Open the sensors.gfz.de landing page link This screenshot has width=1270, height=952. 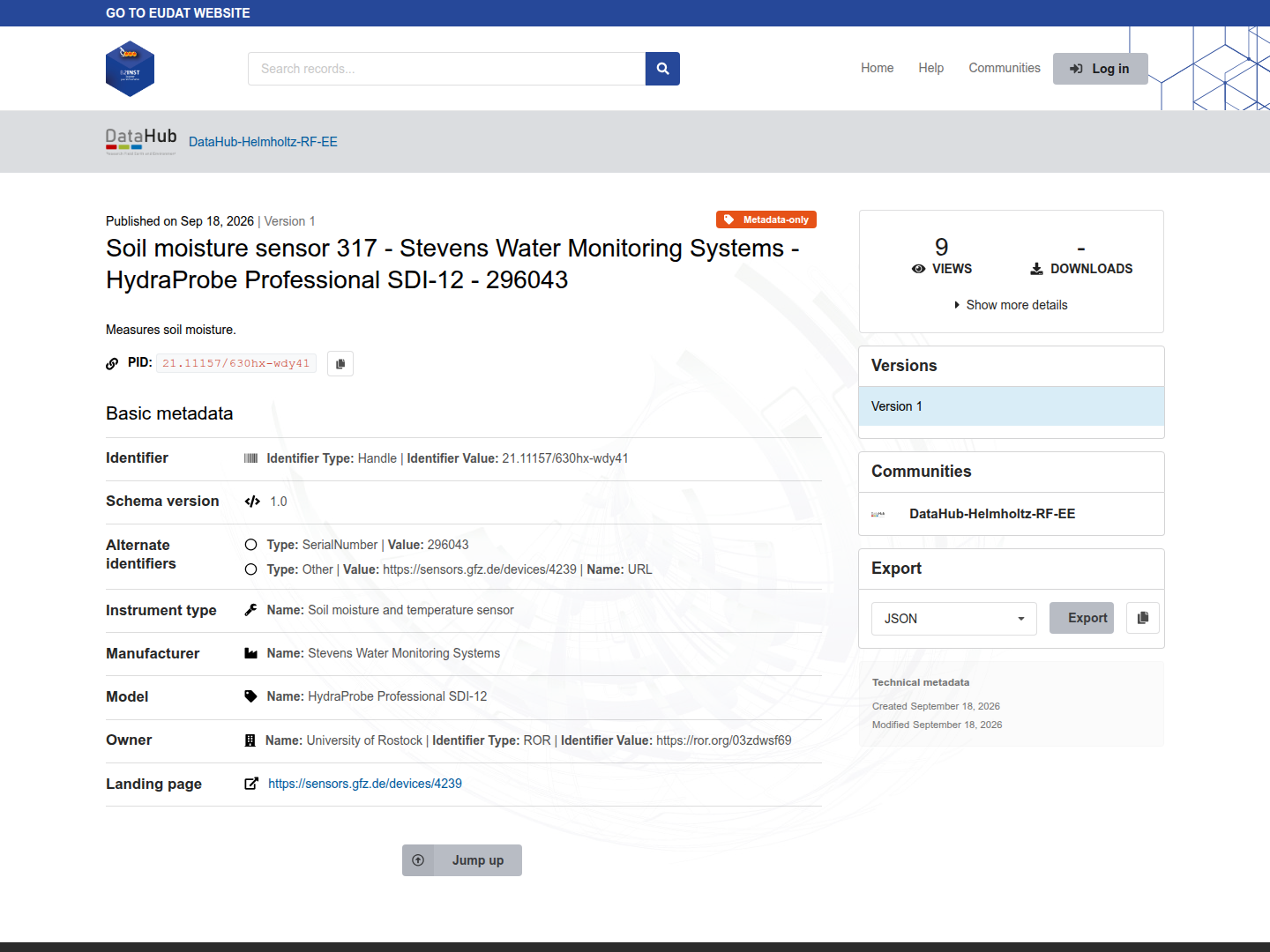(x=365, y=784)
